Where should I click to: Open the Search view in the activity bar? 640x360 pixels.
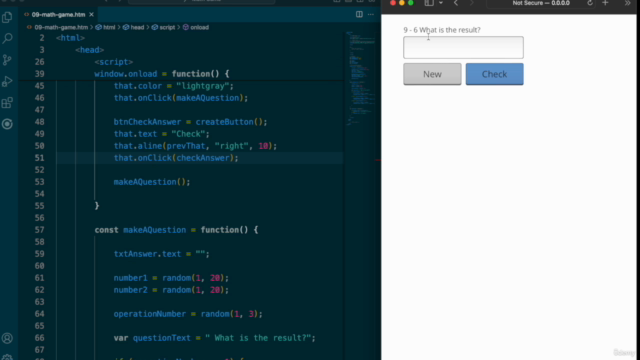(x=7, y=38)
